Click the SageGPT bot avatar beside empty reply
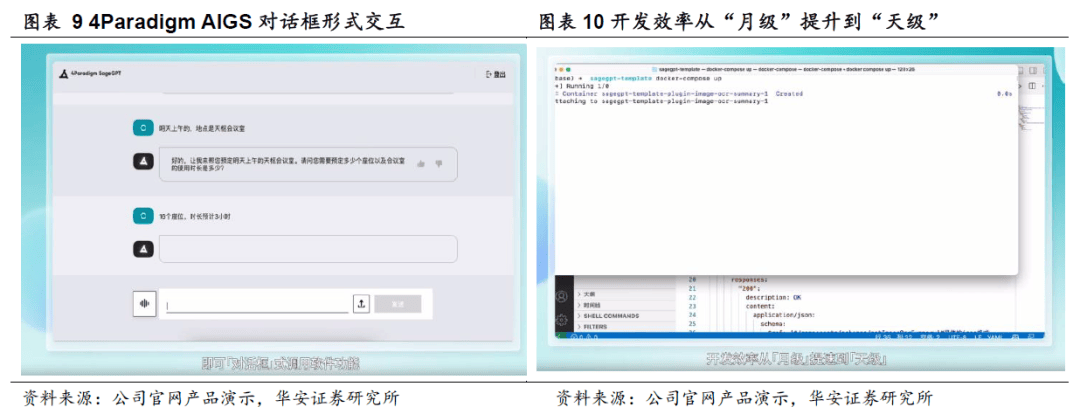This screenshot has height=414, width=1080. 144,249
